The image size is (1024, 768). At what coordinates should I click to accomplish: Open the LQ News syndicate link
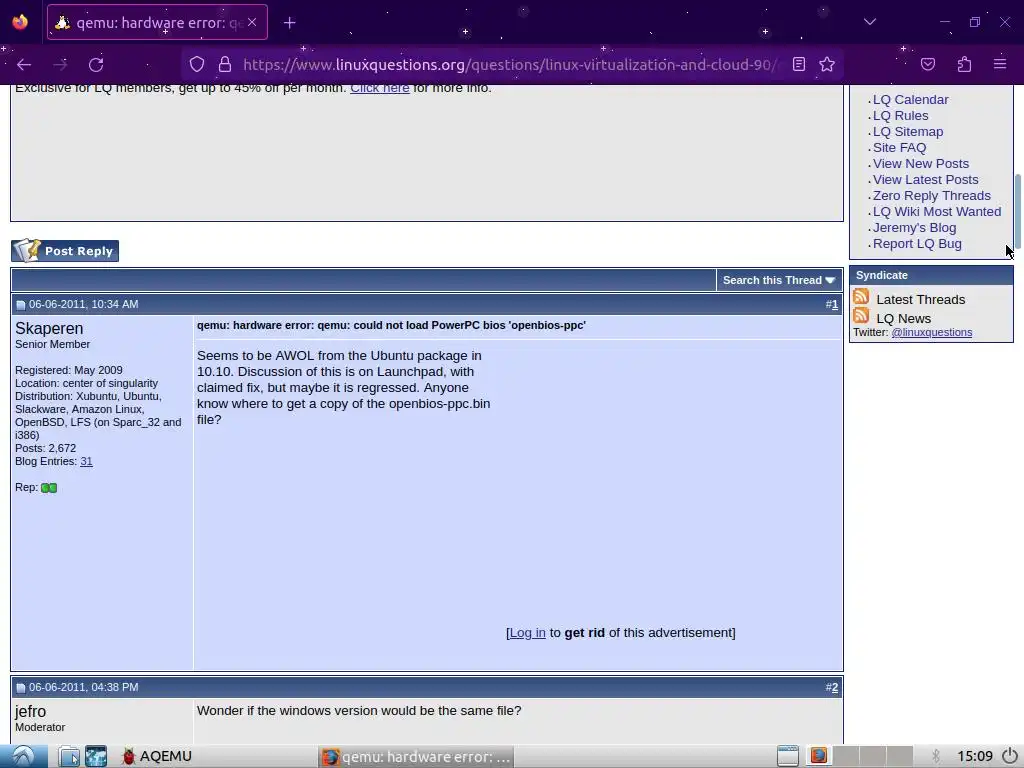pyautogui.click(x=903, y=319)
